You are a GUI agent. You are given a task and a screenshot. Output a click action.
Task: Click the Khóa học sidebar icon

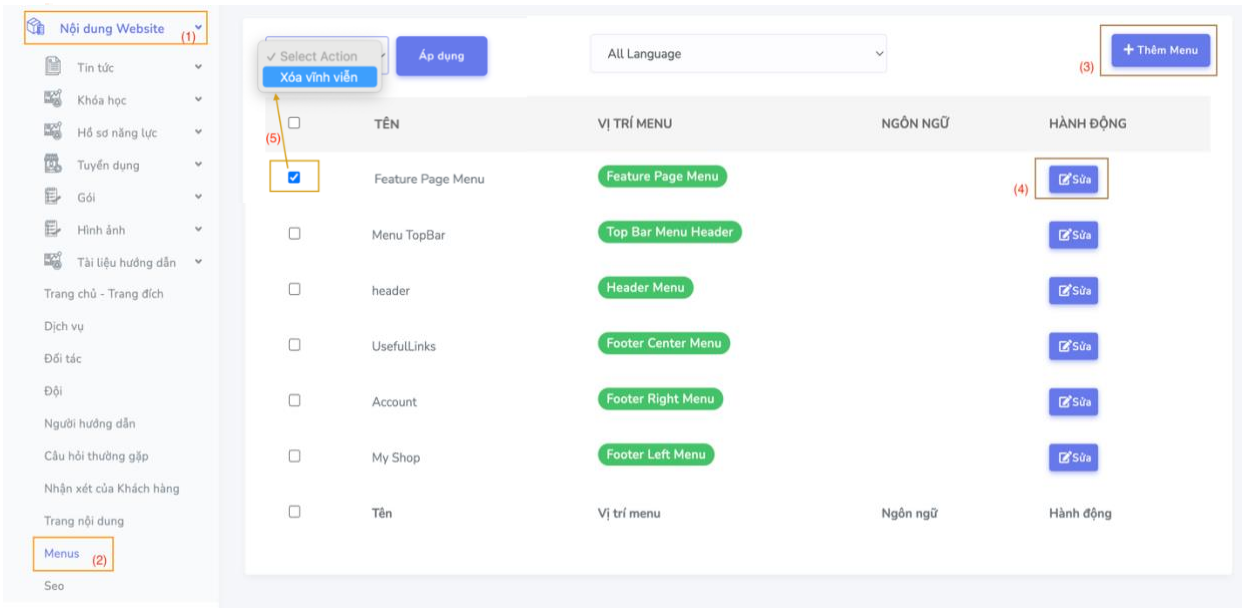click(54, 99)
